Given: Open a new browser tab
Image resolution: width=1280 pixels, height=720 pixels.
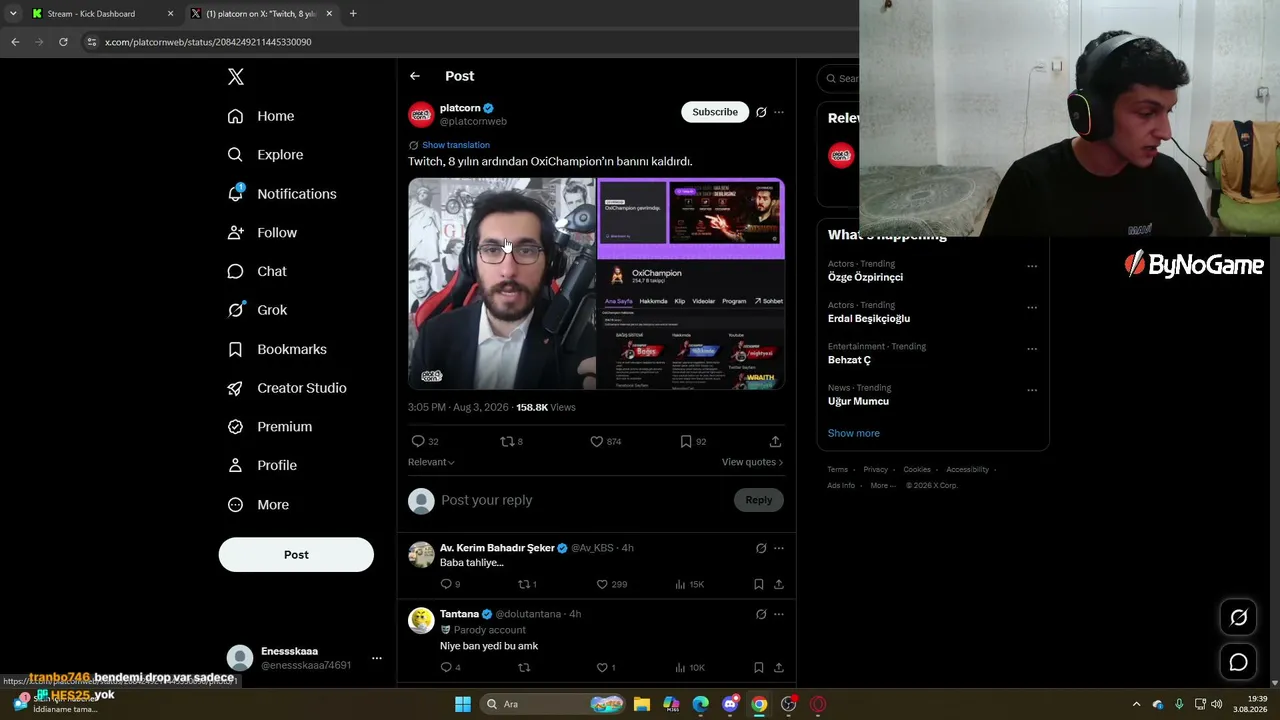Looking at the screenshot, I should coord(353,14).
